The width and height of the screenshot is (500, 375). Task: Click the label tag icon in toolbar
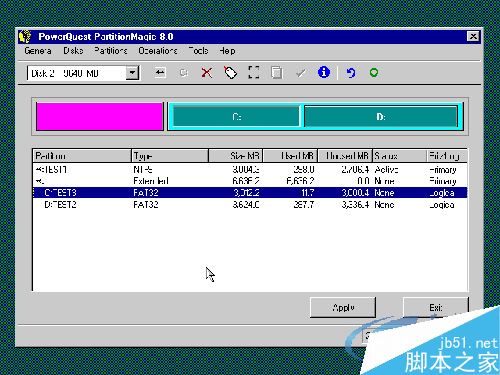pyautogui.click(x=230, y=72)
